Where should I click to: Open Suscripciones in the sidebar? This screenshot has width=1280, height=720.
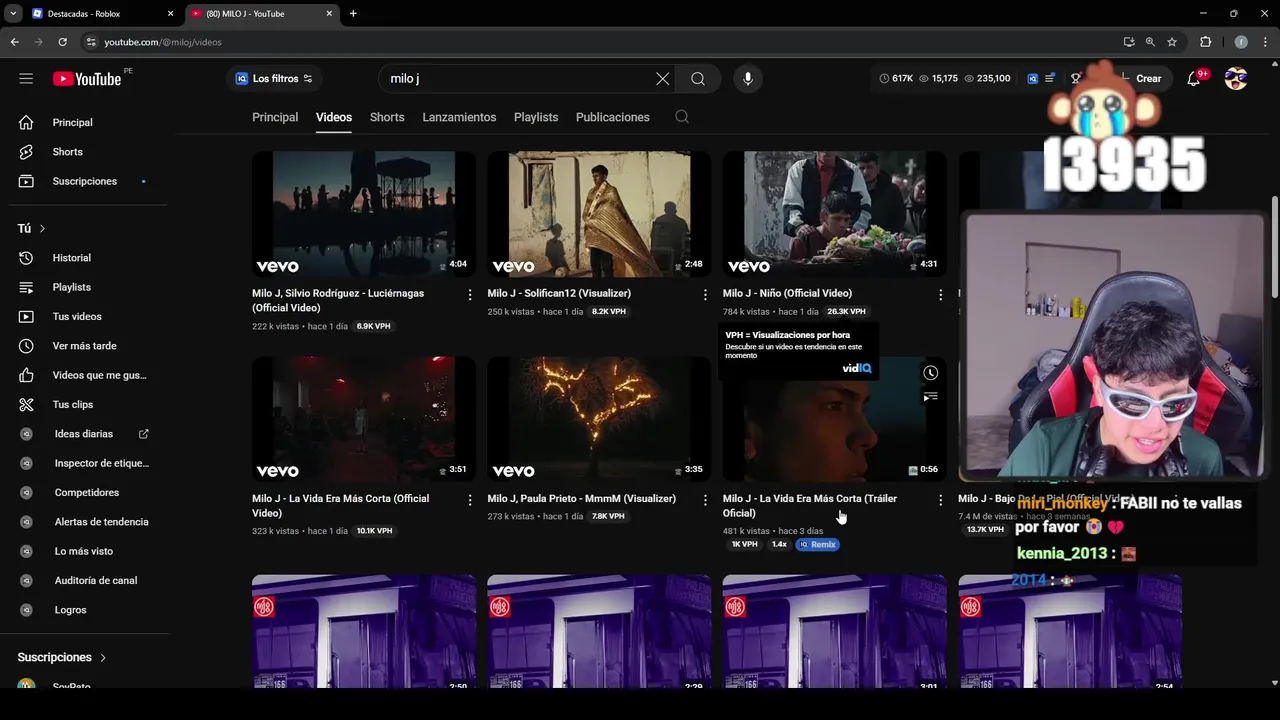pos(84,181)
